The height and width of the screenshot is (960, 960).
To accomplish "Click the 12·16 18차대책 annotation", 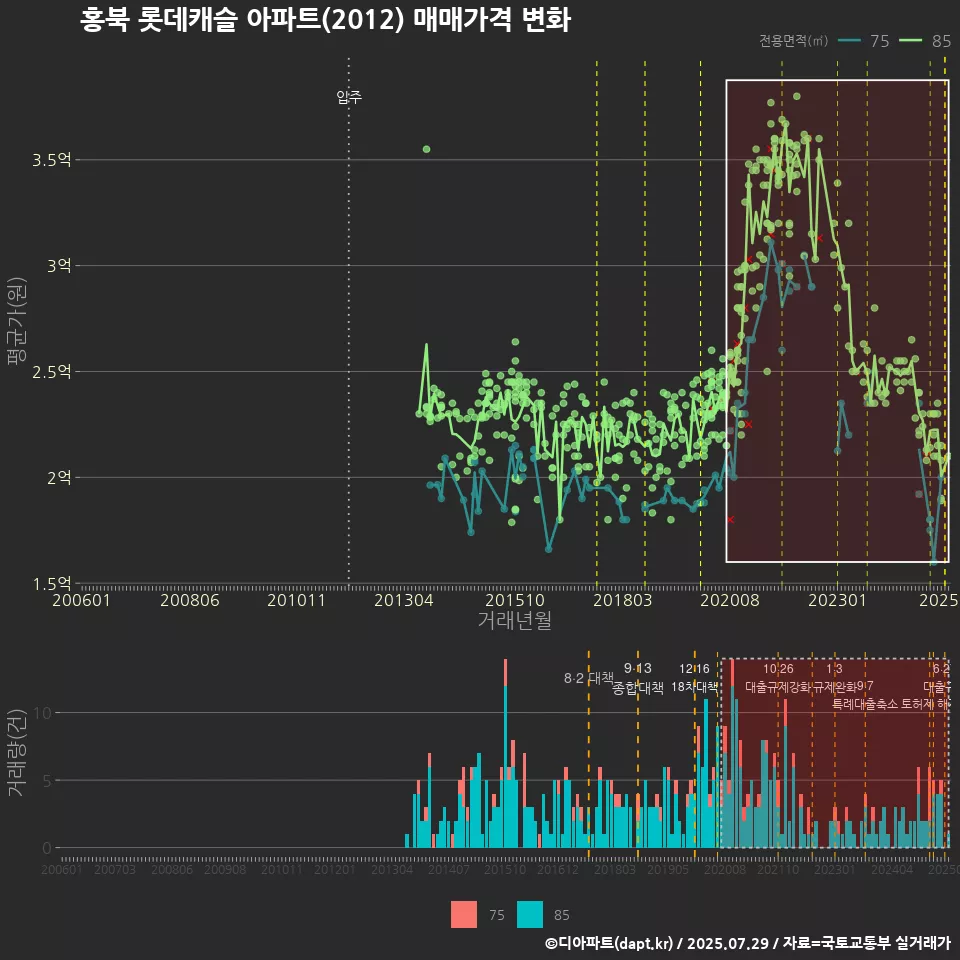I will [x=694, y=678].
